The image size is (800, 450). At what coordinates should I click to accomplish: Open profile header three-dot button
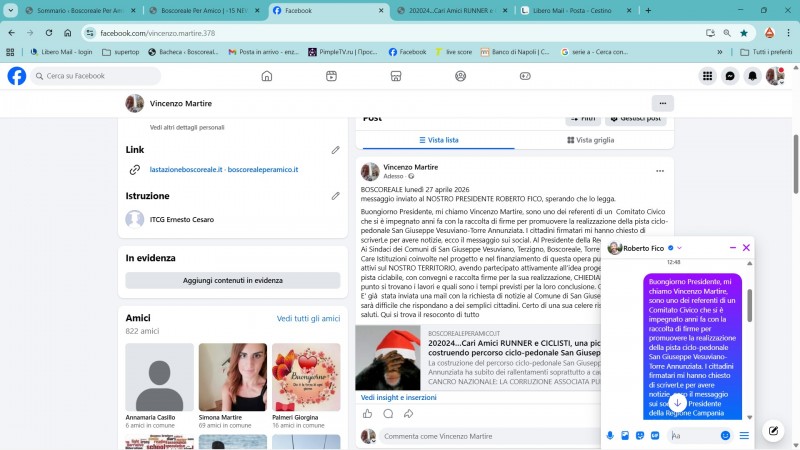[x=663, y=103]
